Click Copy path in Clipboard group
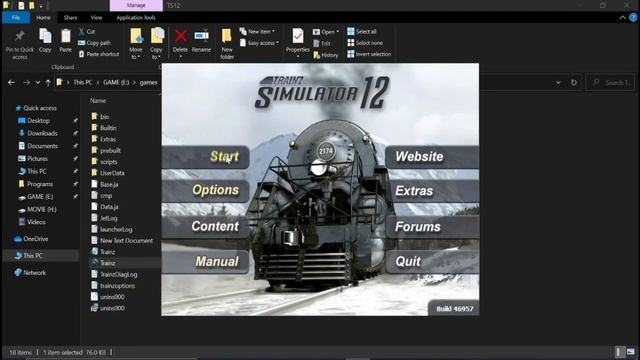 (x=94, y=43)
